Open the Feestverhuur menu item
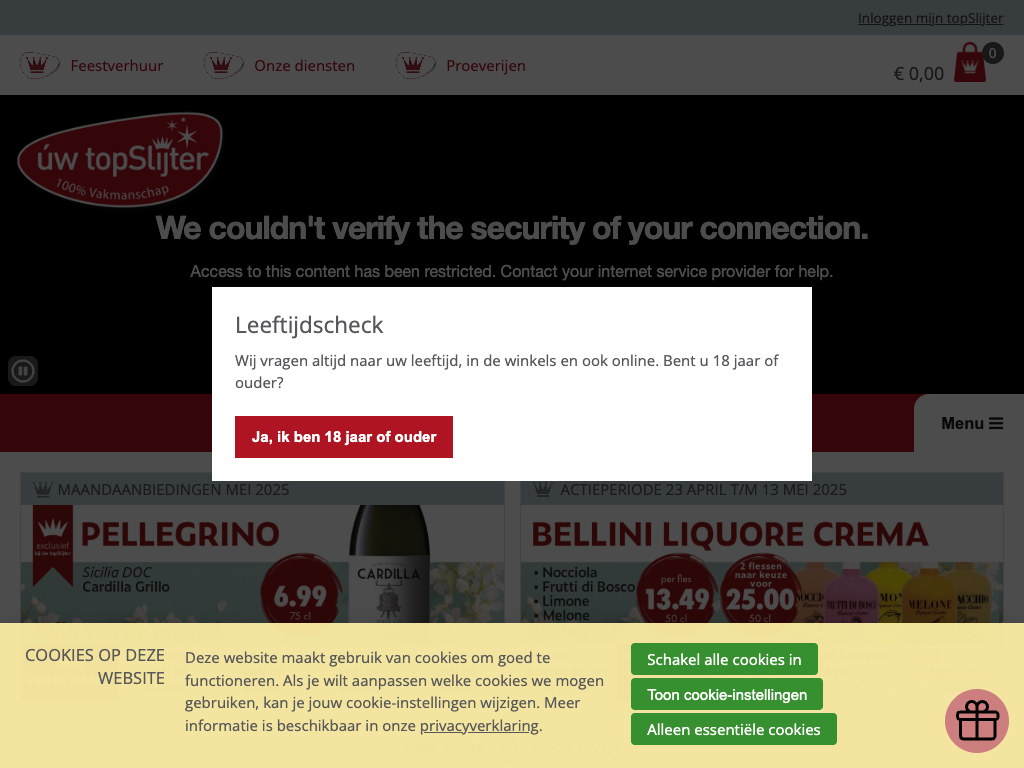Image resolution: width=1024 pixels, height=768 pixels. pyautogui.click(x=117, y=65)
